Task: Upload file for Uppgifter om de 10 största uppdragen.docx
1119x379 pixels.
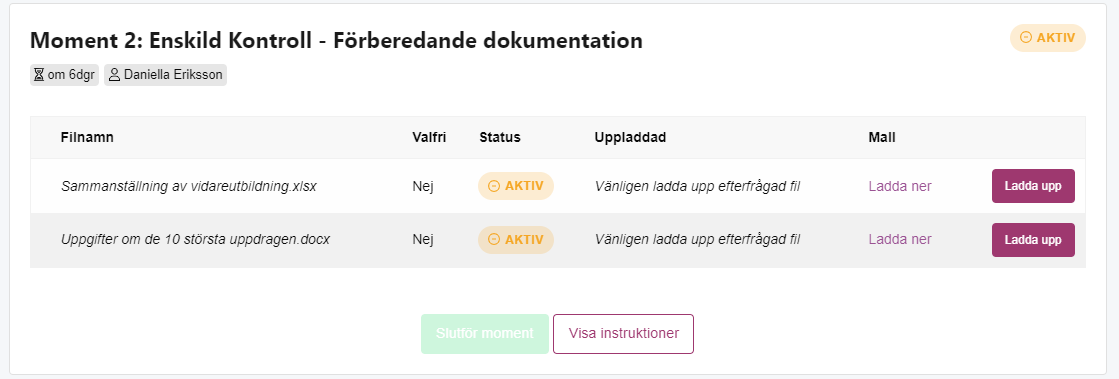Action: (x=1033, y=240)
